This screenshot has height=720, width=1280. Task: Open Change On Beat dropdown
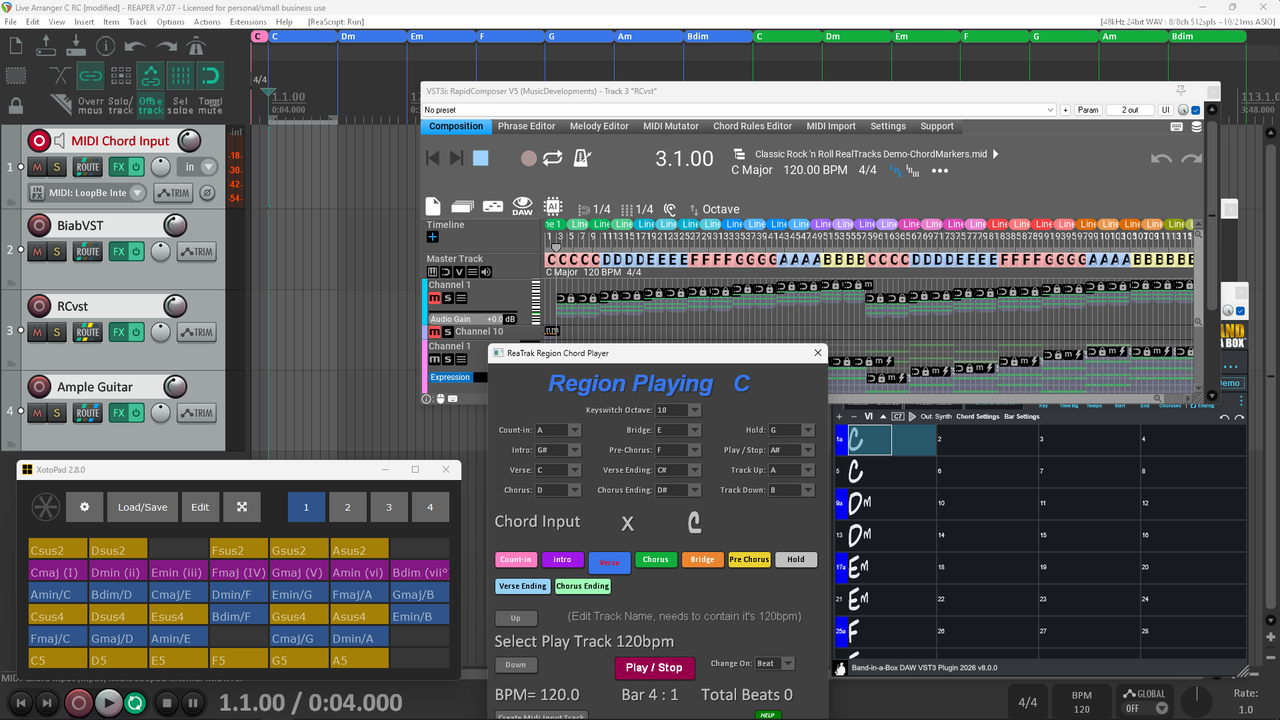[775, 663]
